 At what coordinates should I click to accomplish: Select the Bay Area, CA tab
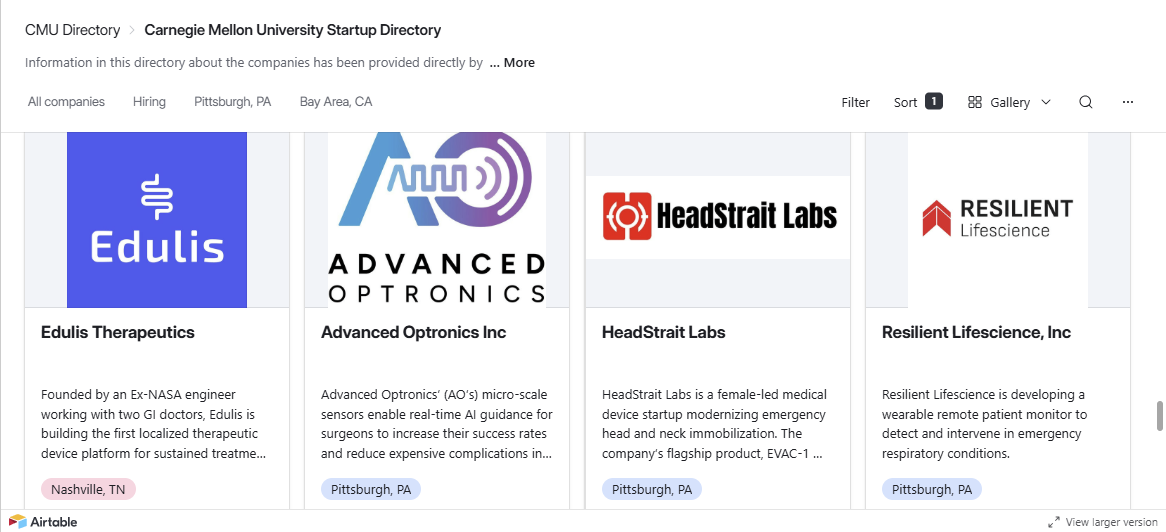tap(336, 101)
